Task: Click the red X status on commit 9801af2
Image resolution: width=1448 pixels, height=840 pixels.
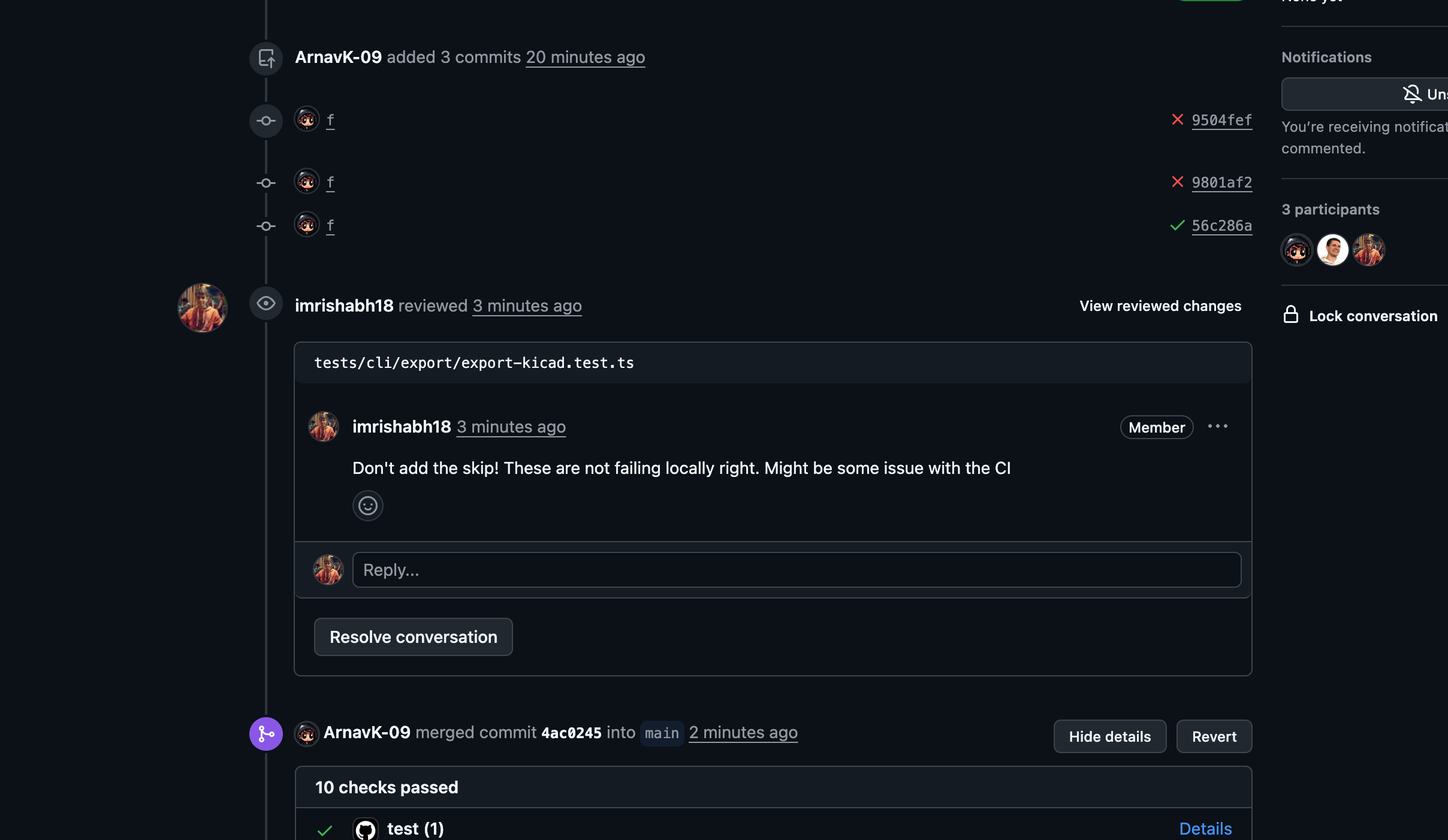Action: point(1177,182)
